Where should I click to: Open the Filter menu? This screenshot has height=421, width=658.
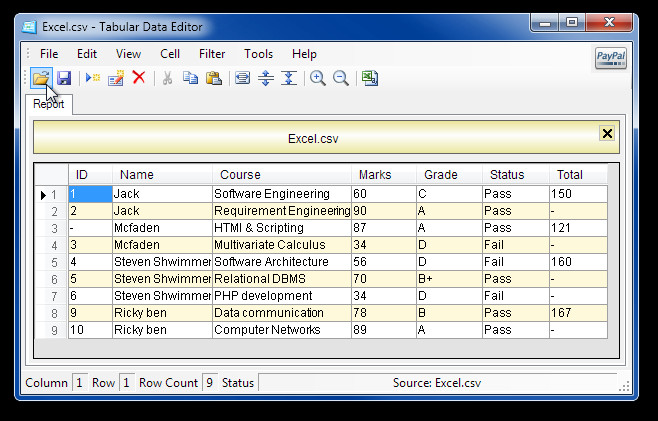[x=212, y=54]
